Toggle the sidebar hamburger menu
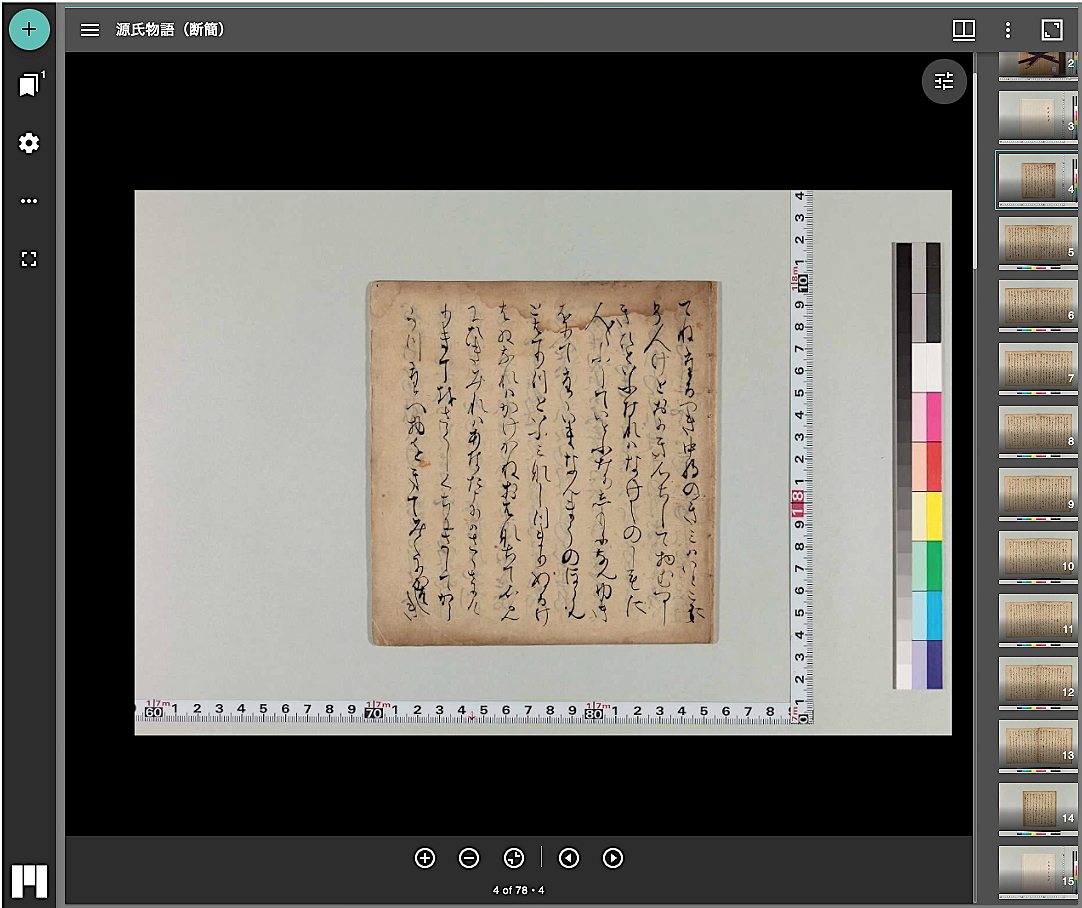The image size is (1082, 908). point(90,30)
